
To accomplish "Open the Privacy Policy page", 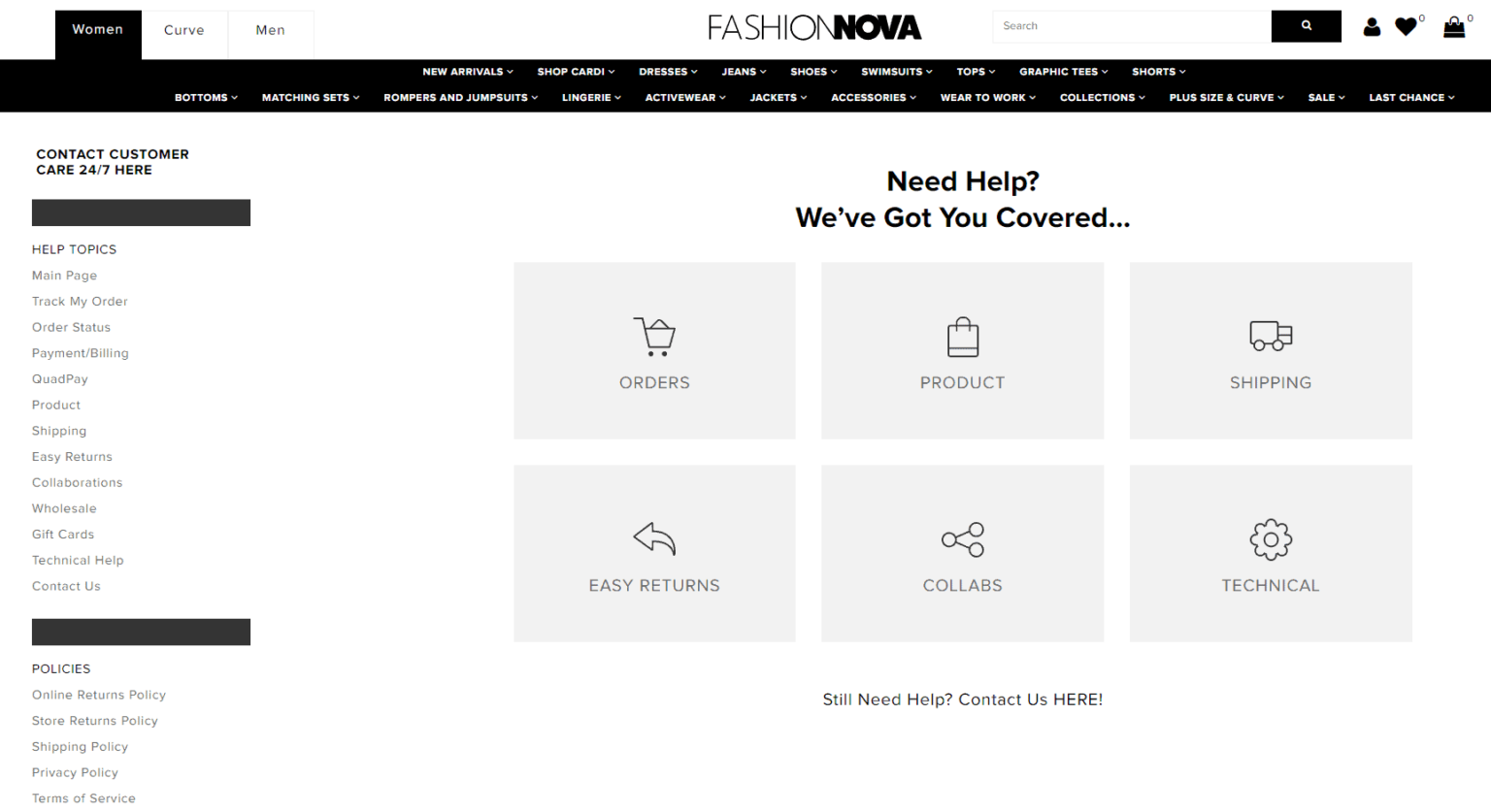I will pyautogui.click(x=75, y=772).
